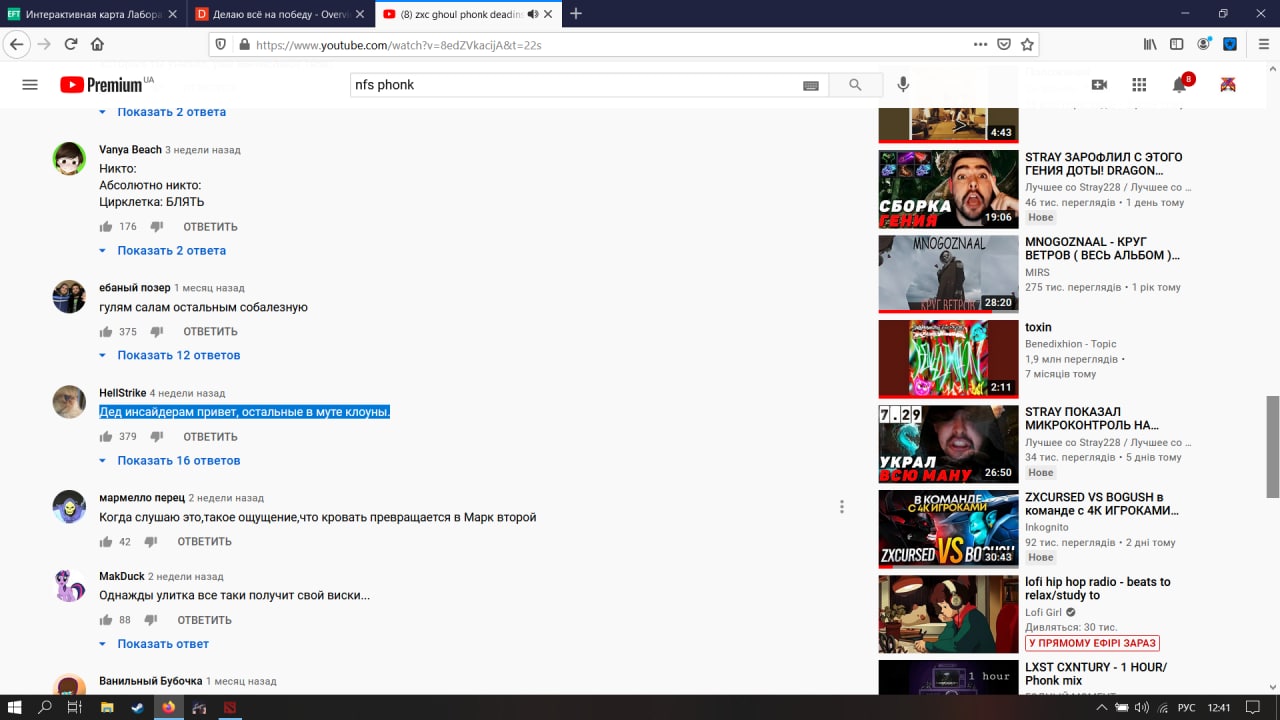Open the YouTube guide hamburger menu
The width and height of the screenshot is (1280, 720).
pos(30,85)
